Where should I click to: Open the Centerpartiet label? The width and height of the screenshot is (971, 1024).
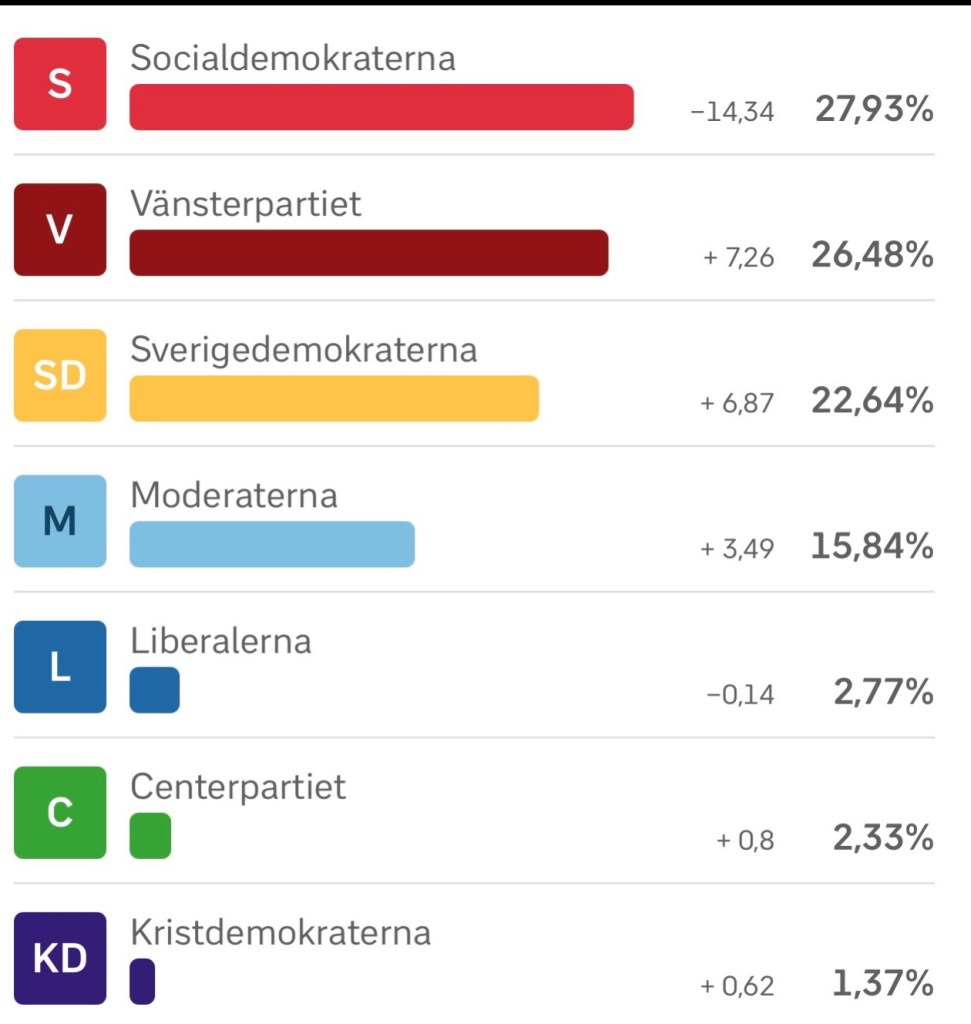click(238, 787)
